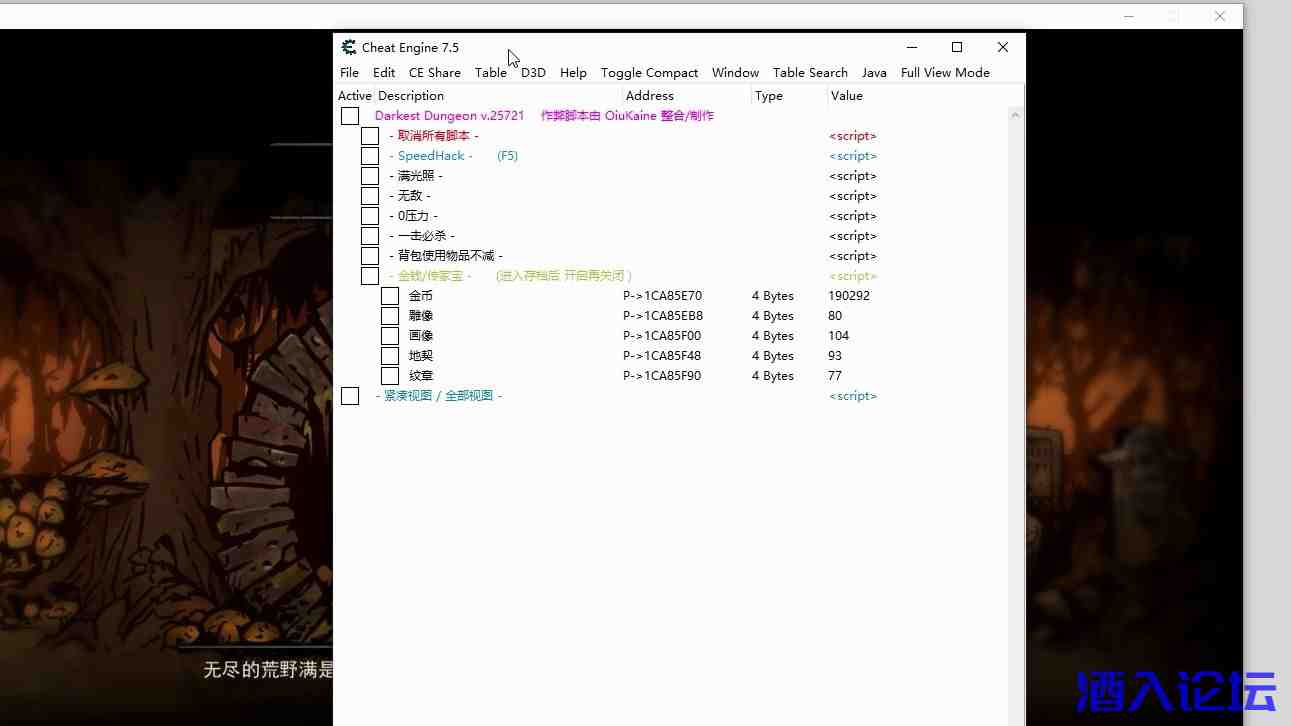Open the D3D menu
The width and height of the screenshot is (1291, 726).
[x=533, y=73]
